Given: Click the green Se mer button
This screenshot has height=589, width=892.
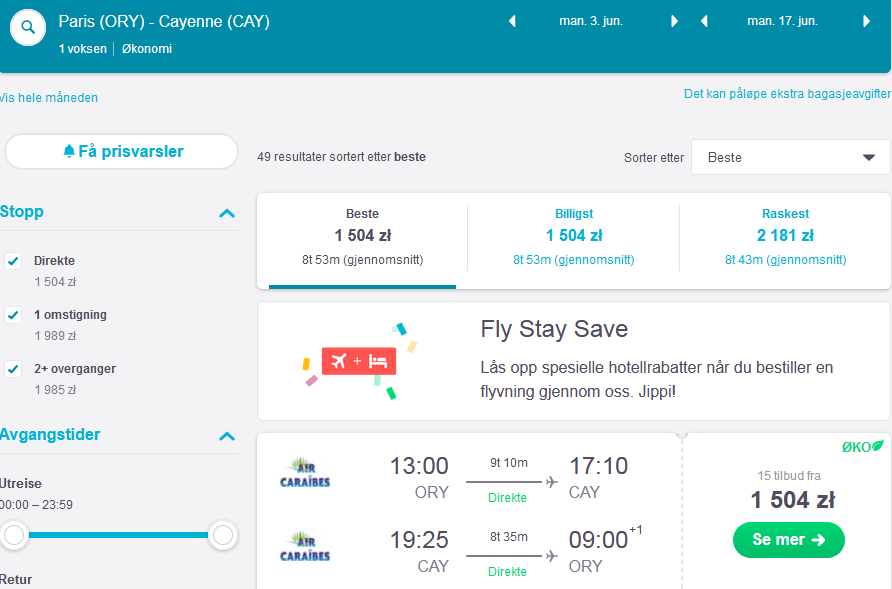Looking at the screenshot, I should click(x=788, y=539).
